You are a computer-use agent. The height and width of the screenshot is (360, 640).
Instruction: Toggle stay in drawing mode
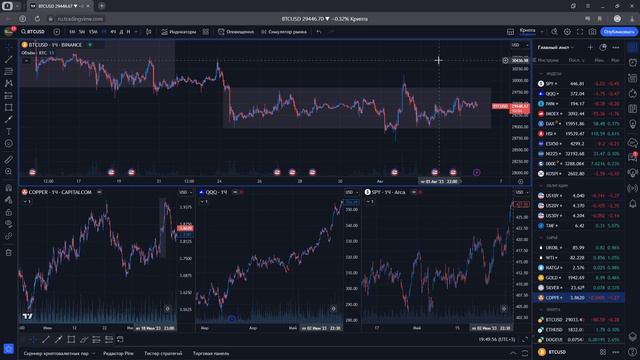(9, 200)
